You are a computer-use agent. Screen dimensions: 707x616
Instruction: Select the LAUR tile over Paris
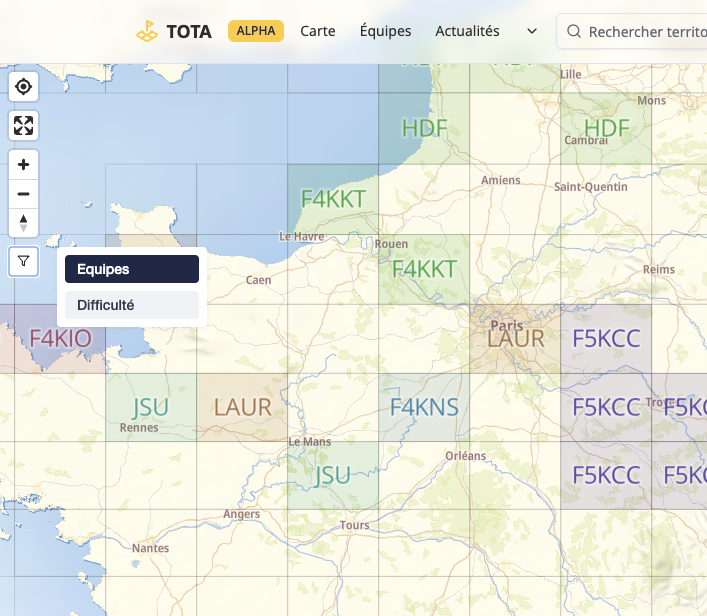(x=516, y=338)
